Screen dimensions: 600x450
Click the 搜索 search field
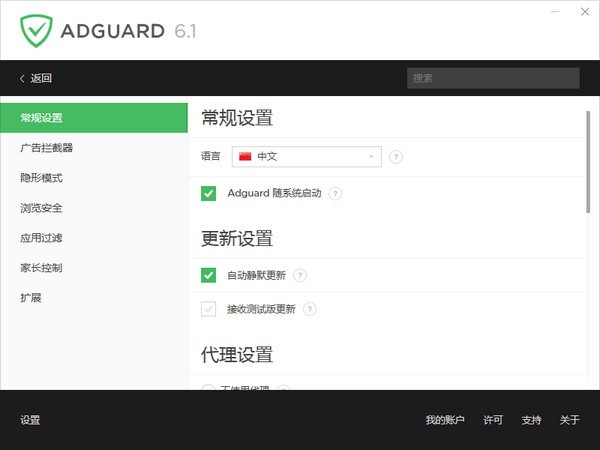click(x=493, y=78)
